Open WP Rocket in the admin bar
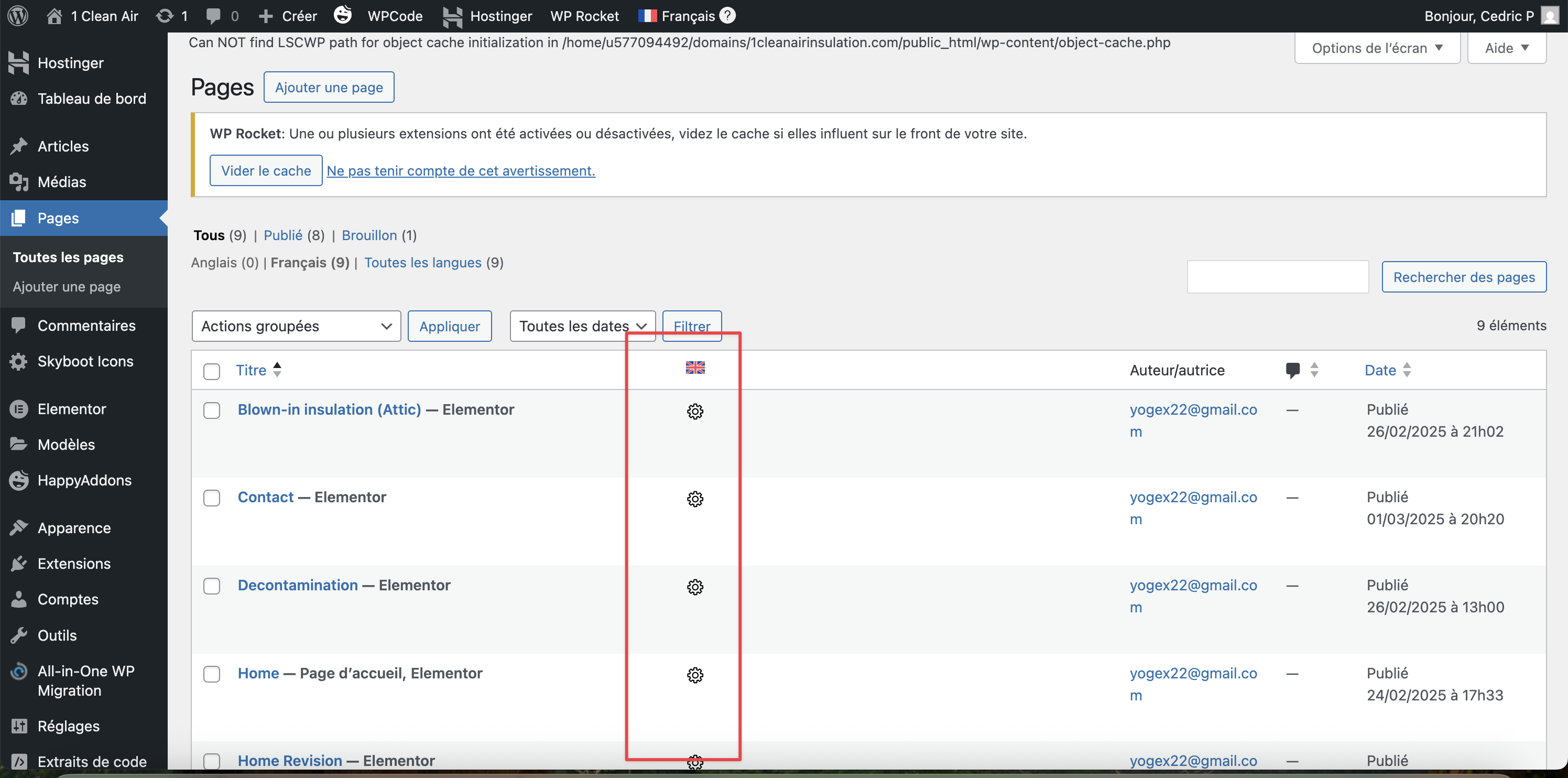 tap(584, 16)
